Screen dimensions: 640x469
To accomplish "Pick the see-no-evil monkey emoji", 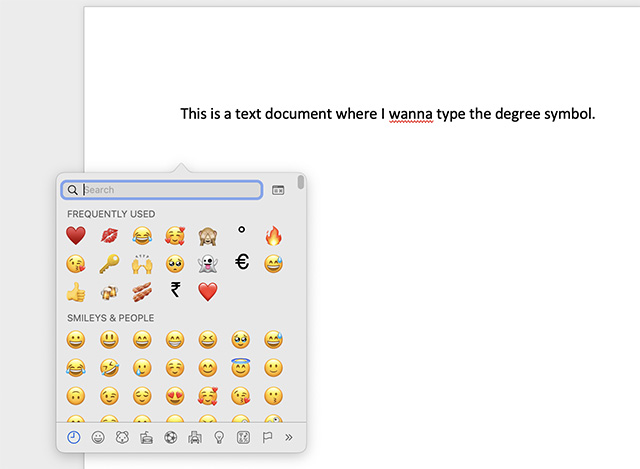I will pos(207,236).
